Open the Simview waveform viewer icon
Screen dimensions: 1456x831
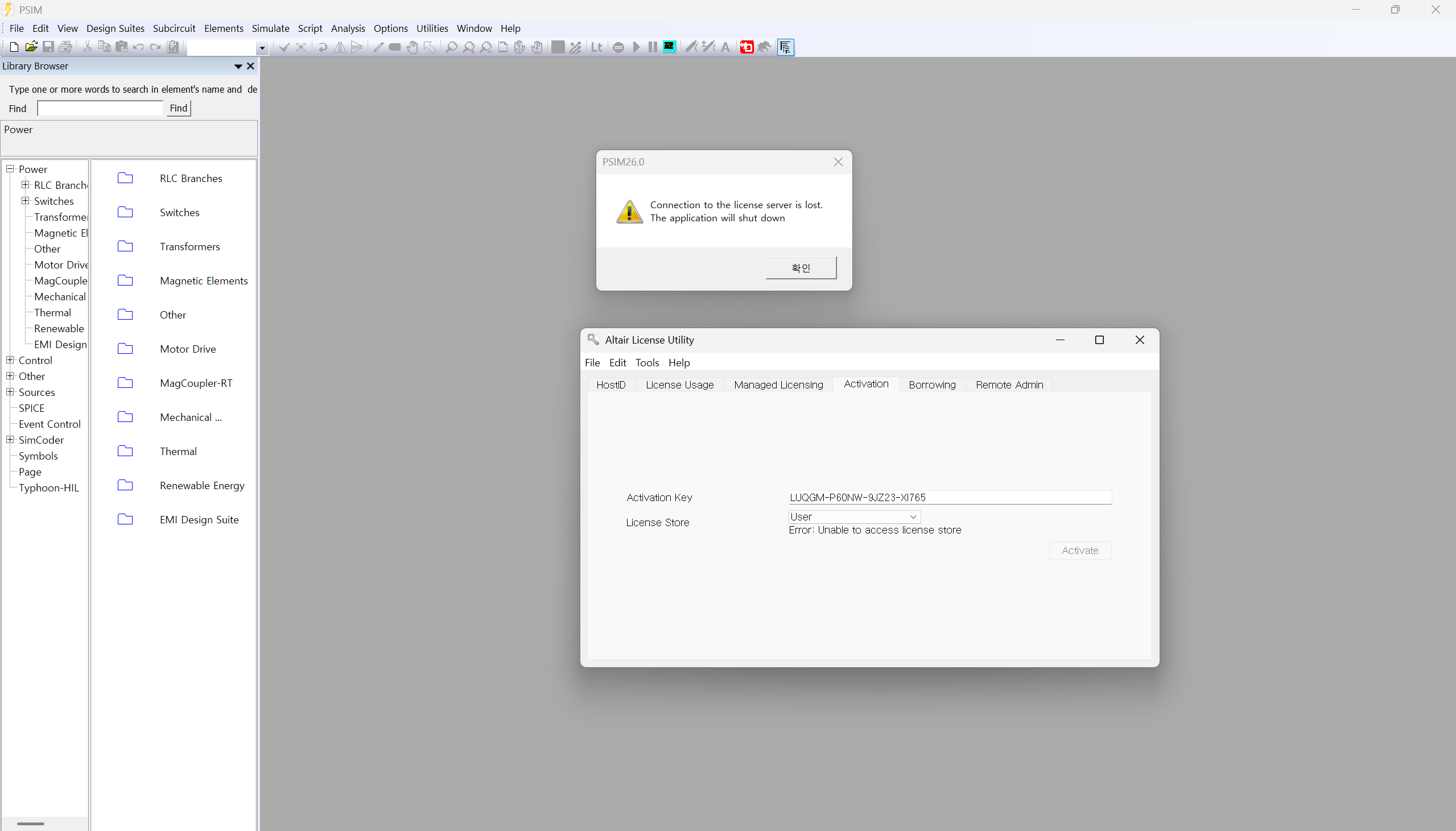(670, 47)
